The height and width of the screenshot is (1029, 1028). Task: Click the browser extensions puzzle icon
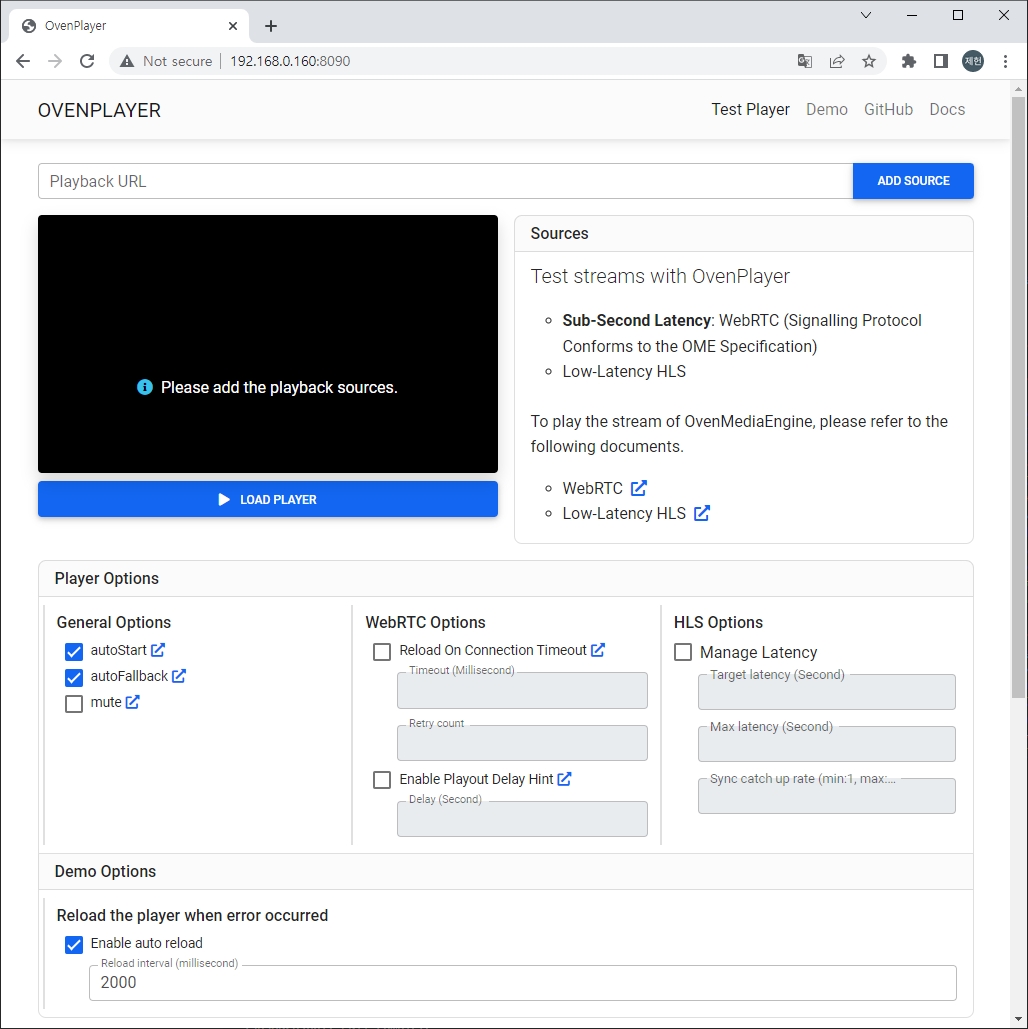pyautogui.click(x=908, y=61)
